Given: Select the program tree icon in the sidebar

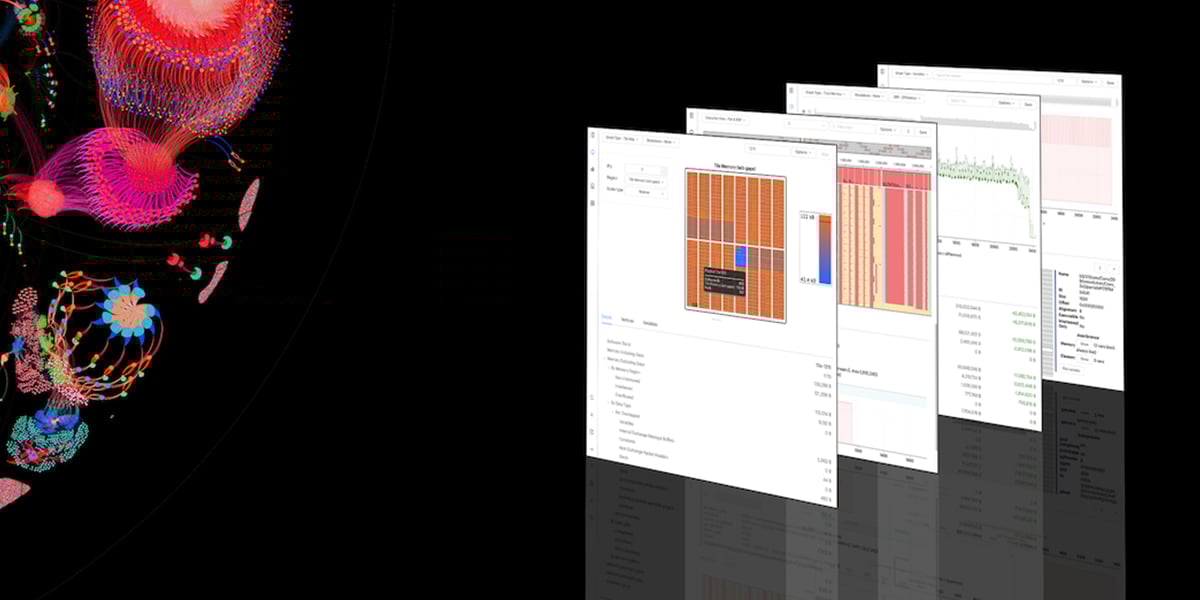Looking at the screenshot, I should pos(592,185).
